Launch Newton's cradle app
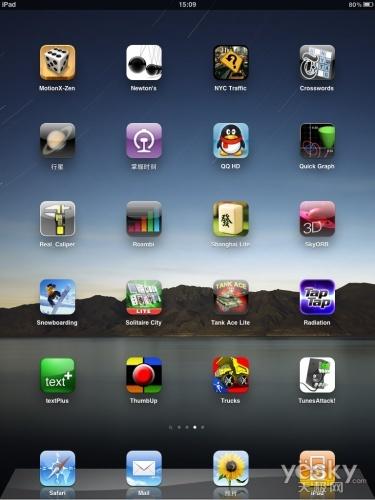 pos(144,63)
